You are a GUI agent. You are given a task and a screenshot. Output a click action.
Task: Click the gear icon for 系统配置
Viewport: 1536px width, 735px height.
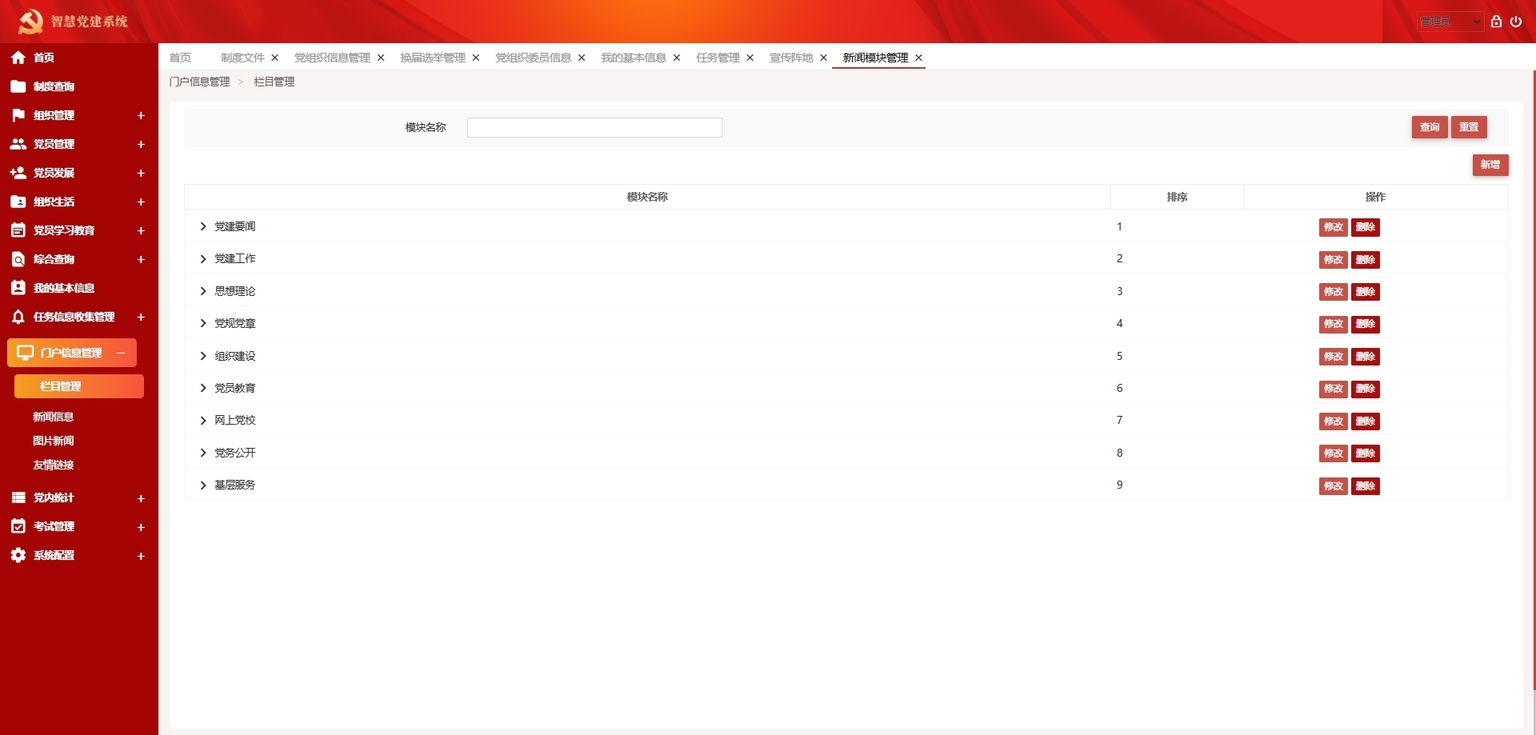pos(18,555)
